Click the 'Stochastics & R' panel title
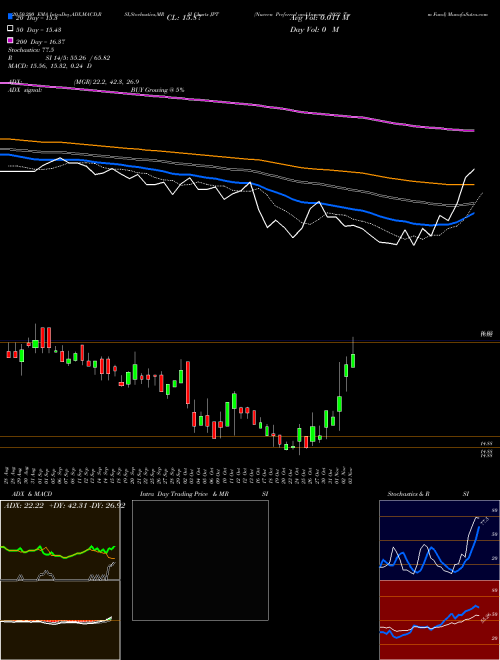 (408, 494)
